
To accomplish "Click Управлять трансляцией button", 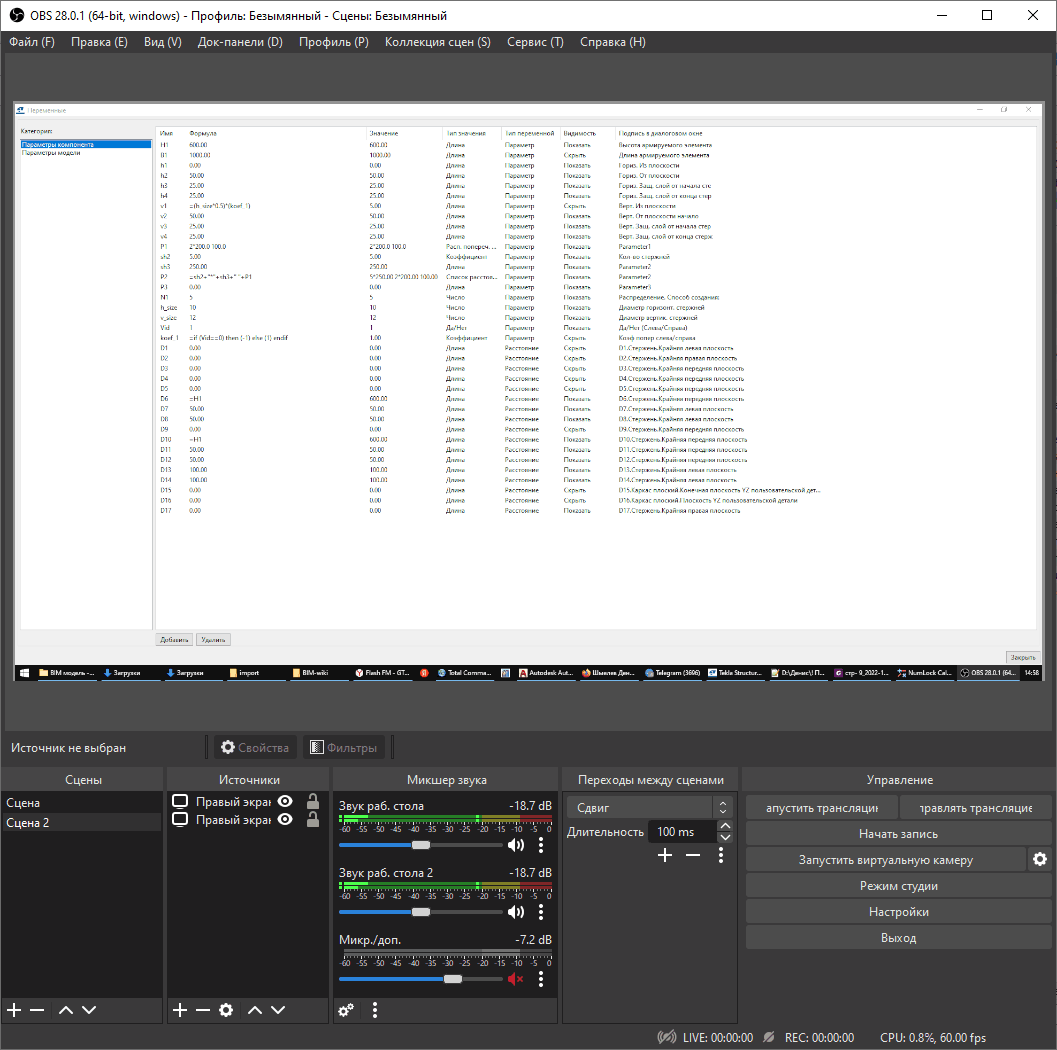I will [975, 807].
